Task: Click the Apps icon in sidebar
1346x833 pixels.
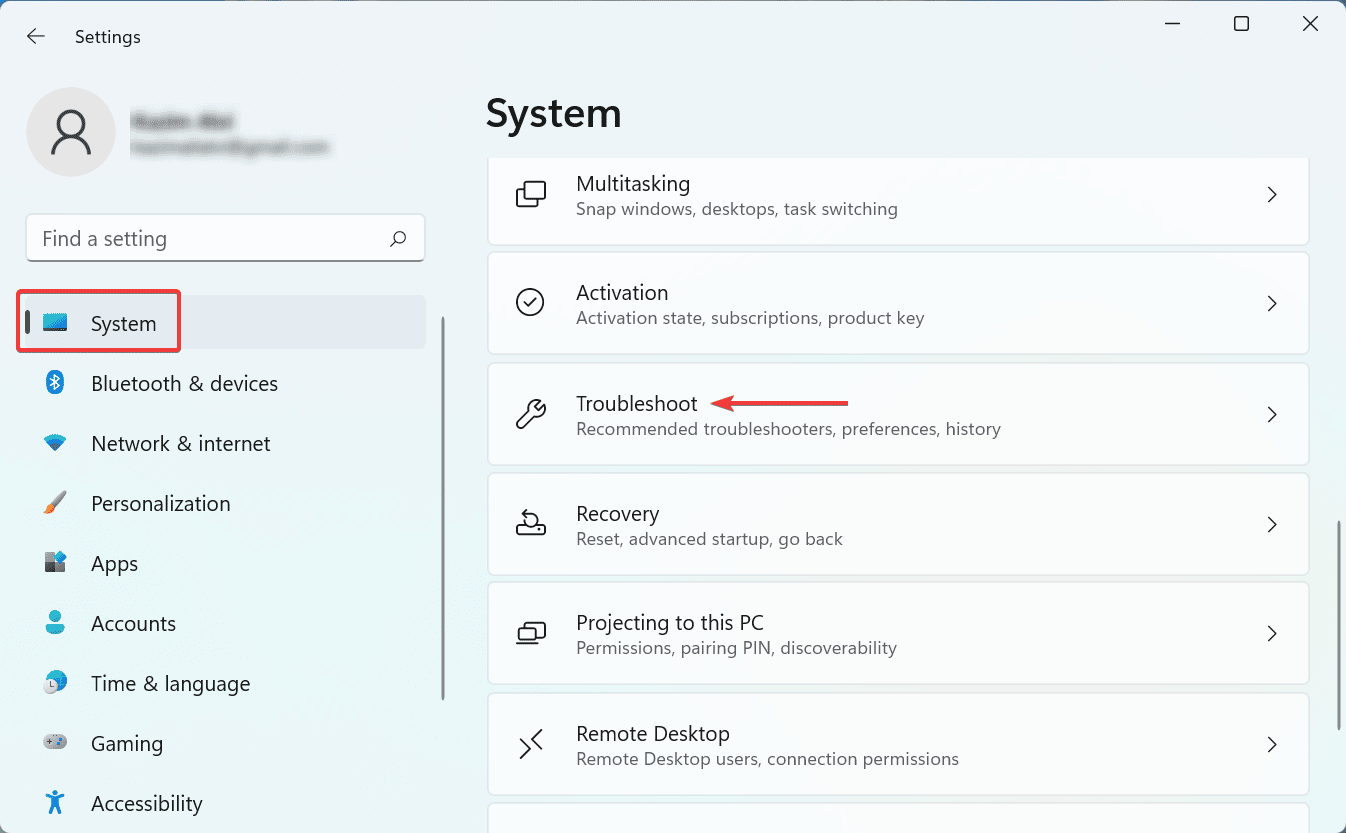Action: pos(55,562)
